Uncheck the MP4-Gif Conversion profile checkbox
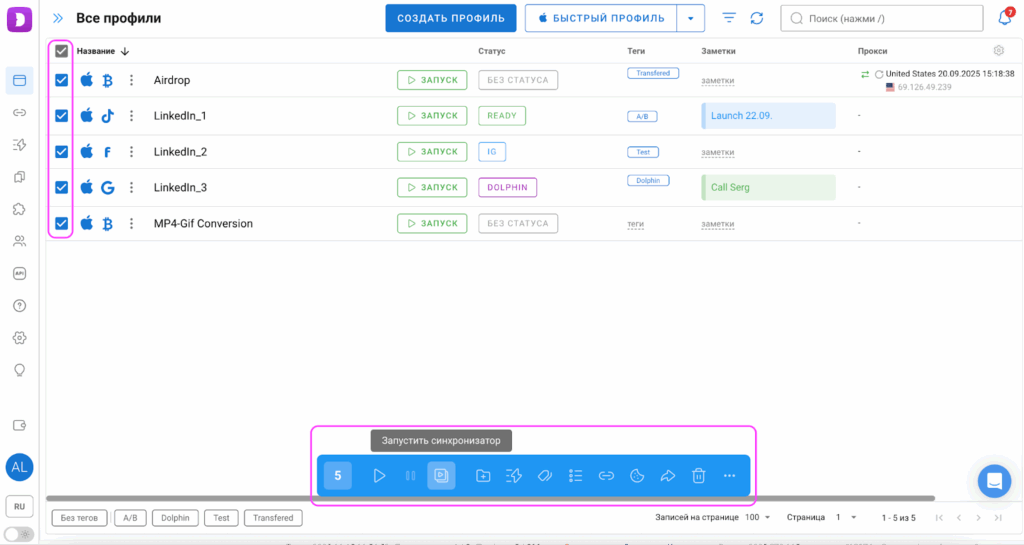 pos(61,223)
